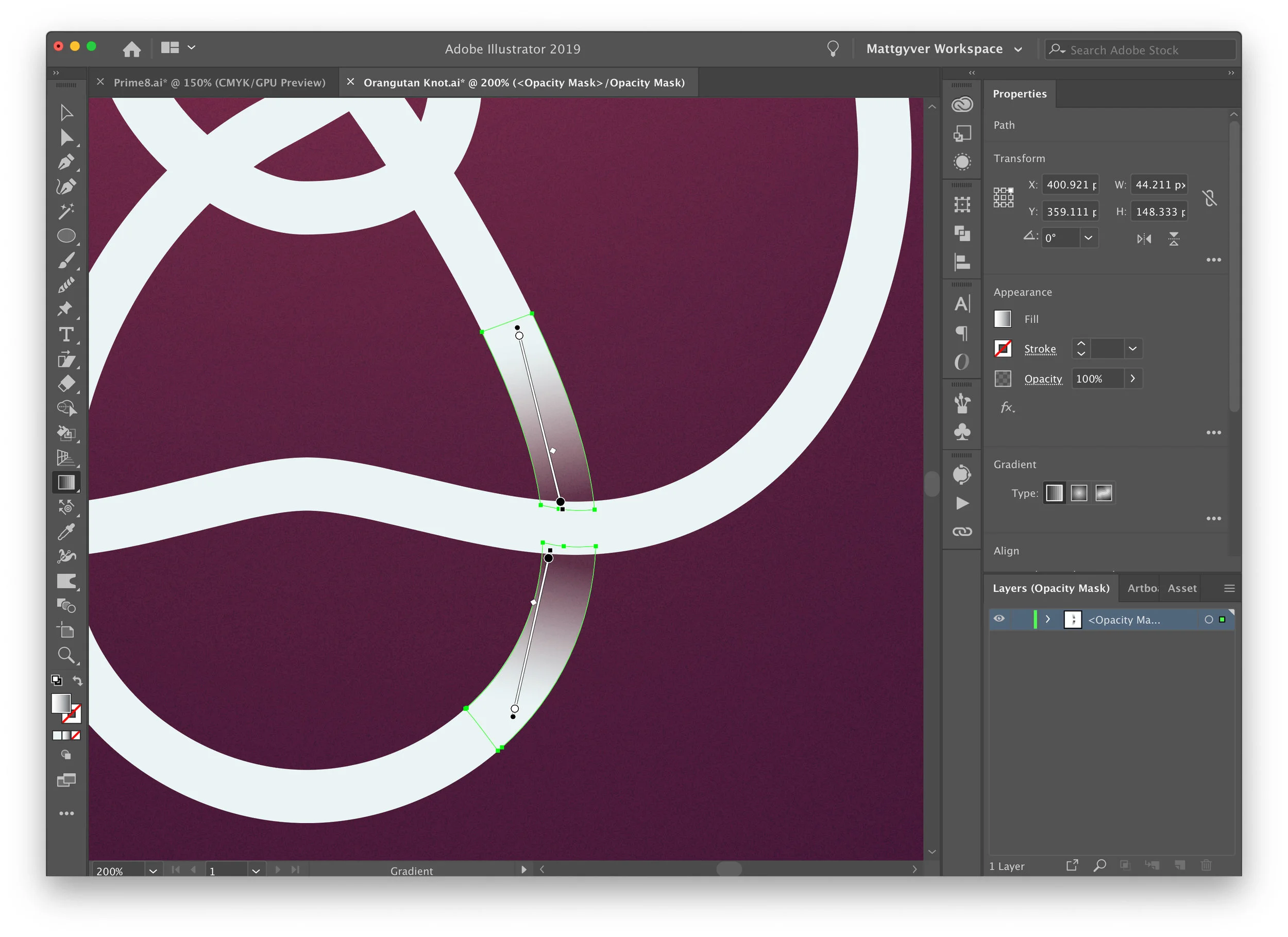Click the Fill color swatch
The width and height of the screenshot is (1288, 937).
[x=1003, y=319]
